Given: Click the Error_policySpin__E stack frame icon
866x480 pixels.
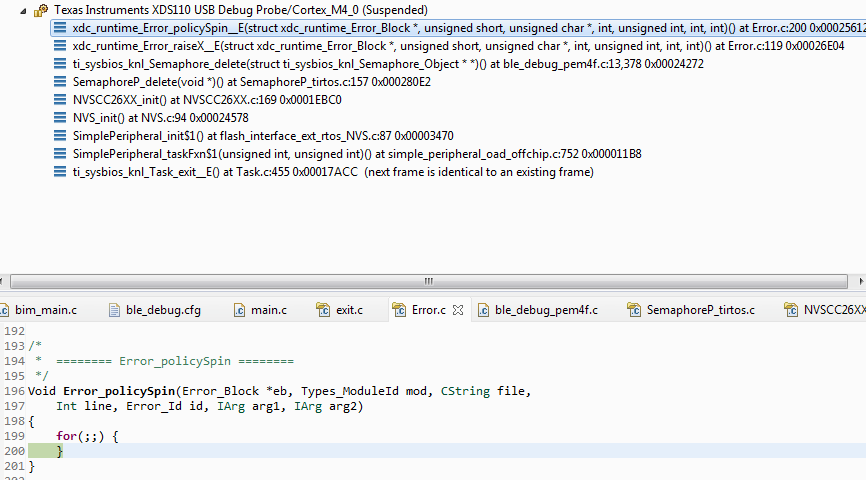Looking at the screenshot, I should 60,28.
